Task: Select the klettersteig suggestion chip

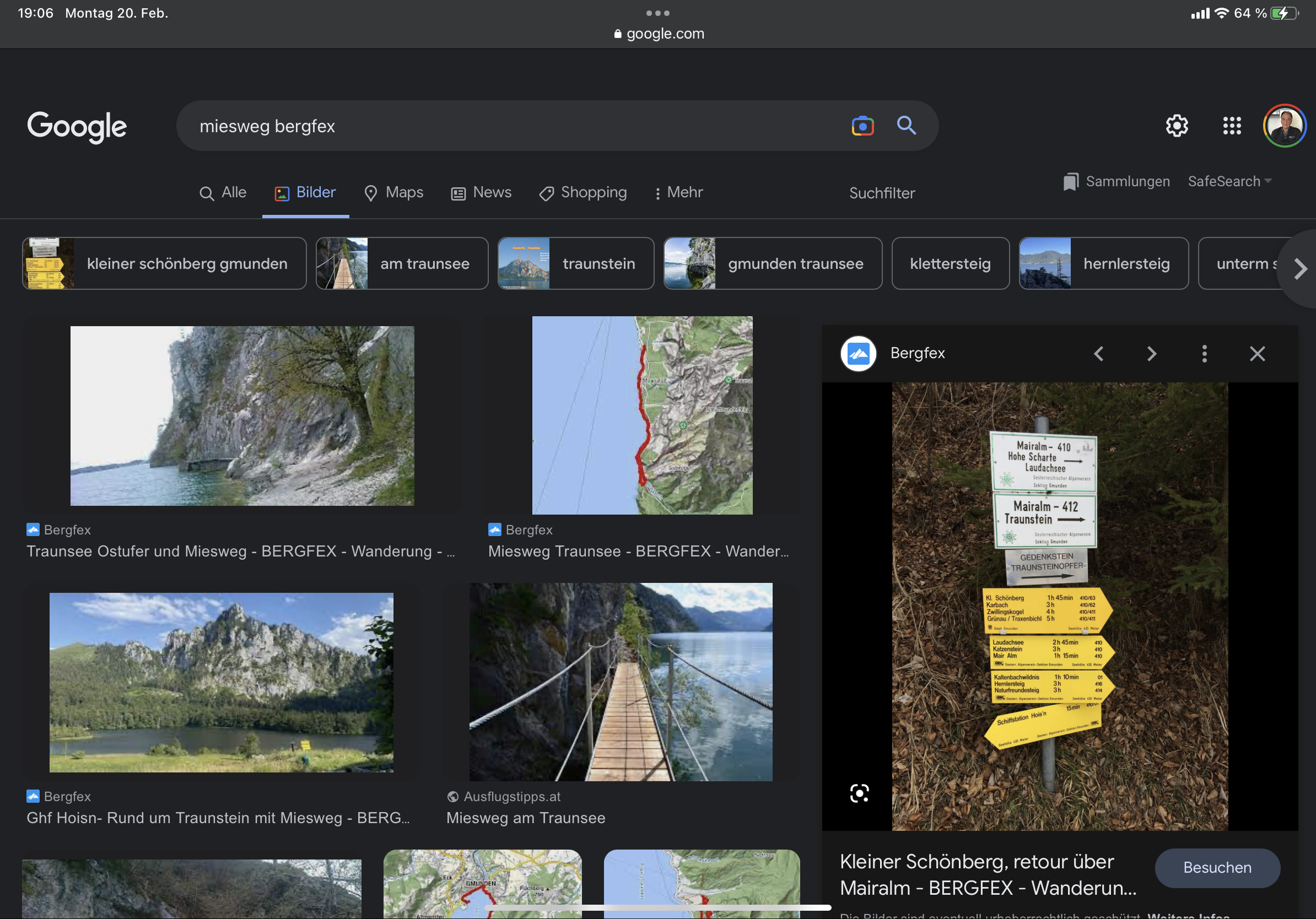Action: coord(950,263)
